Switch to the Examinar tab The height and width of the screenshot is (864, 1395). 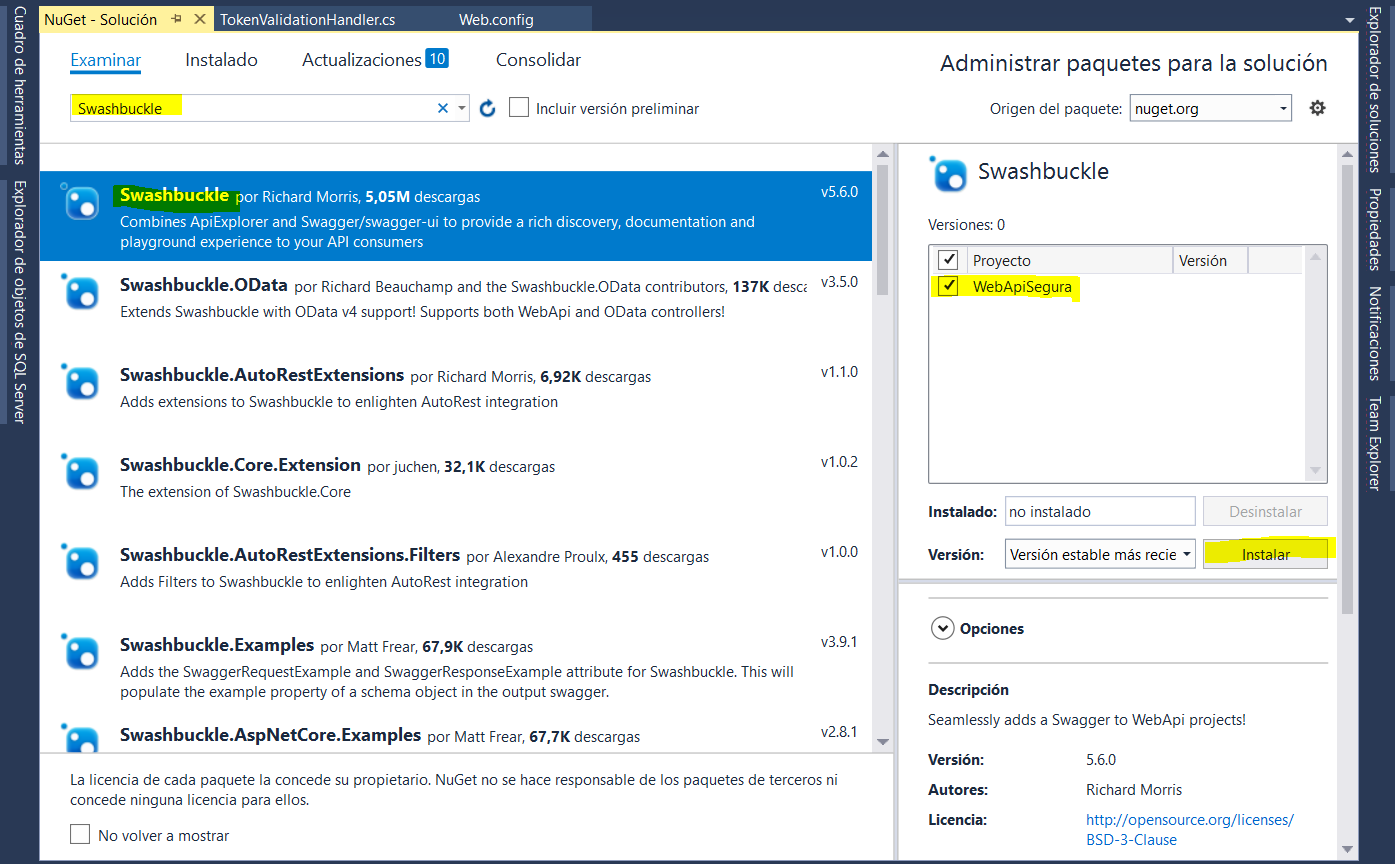tap(105, 60)
